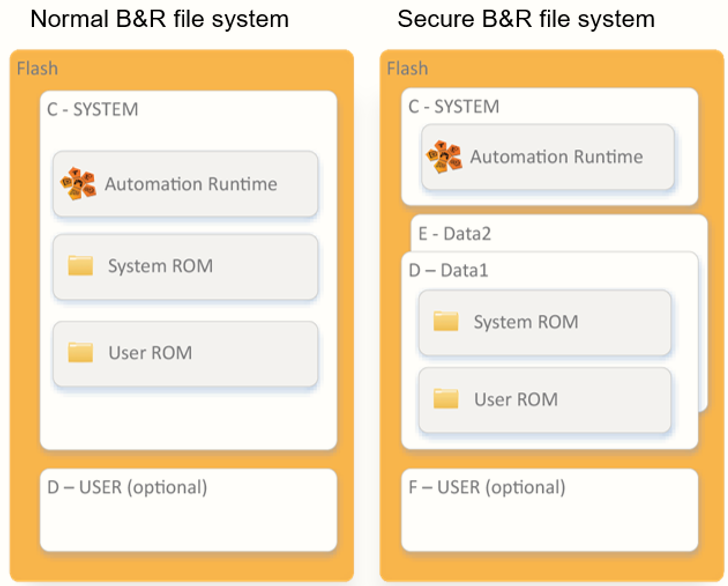Select the User ROM folder icon in D – Data1

[x=446, y=399]
